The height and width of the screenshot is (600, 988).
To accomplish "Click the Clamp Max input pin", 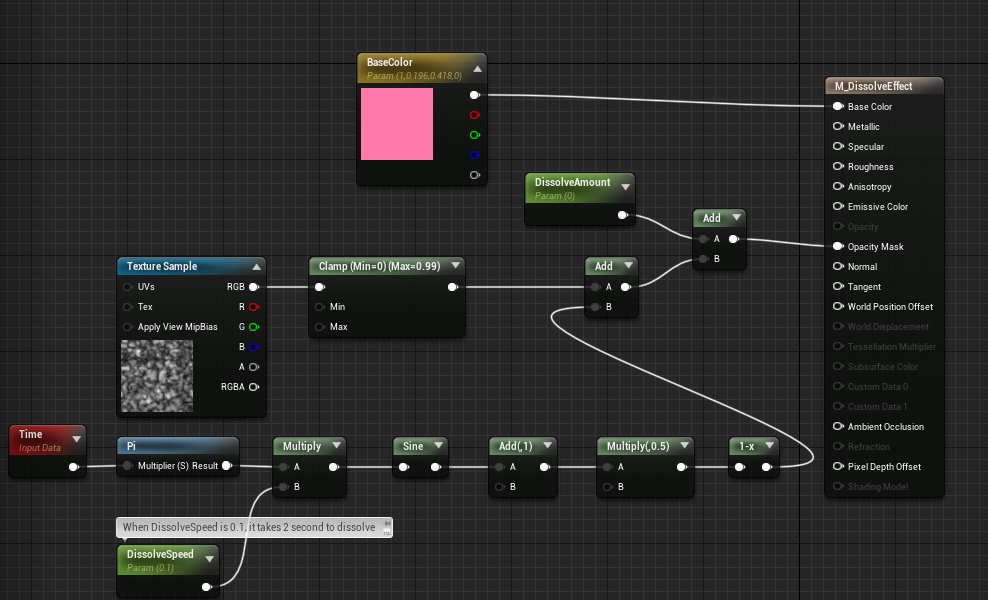I will [x=319, y=326].
